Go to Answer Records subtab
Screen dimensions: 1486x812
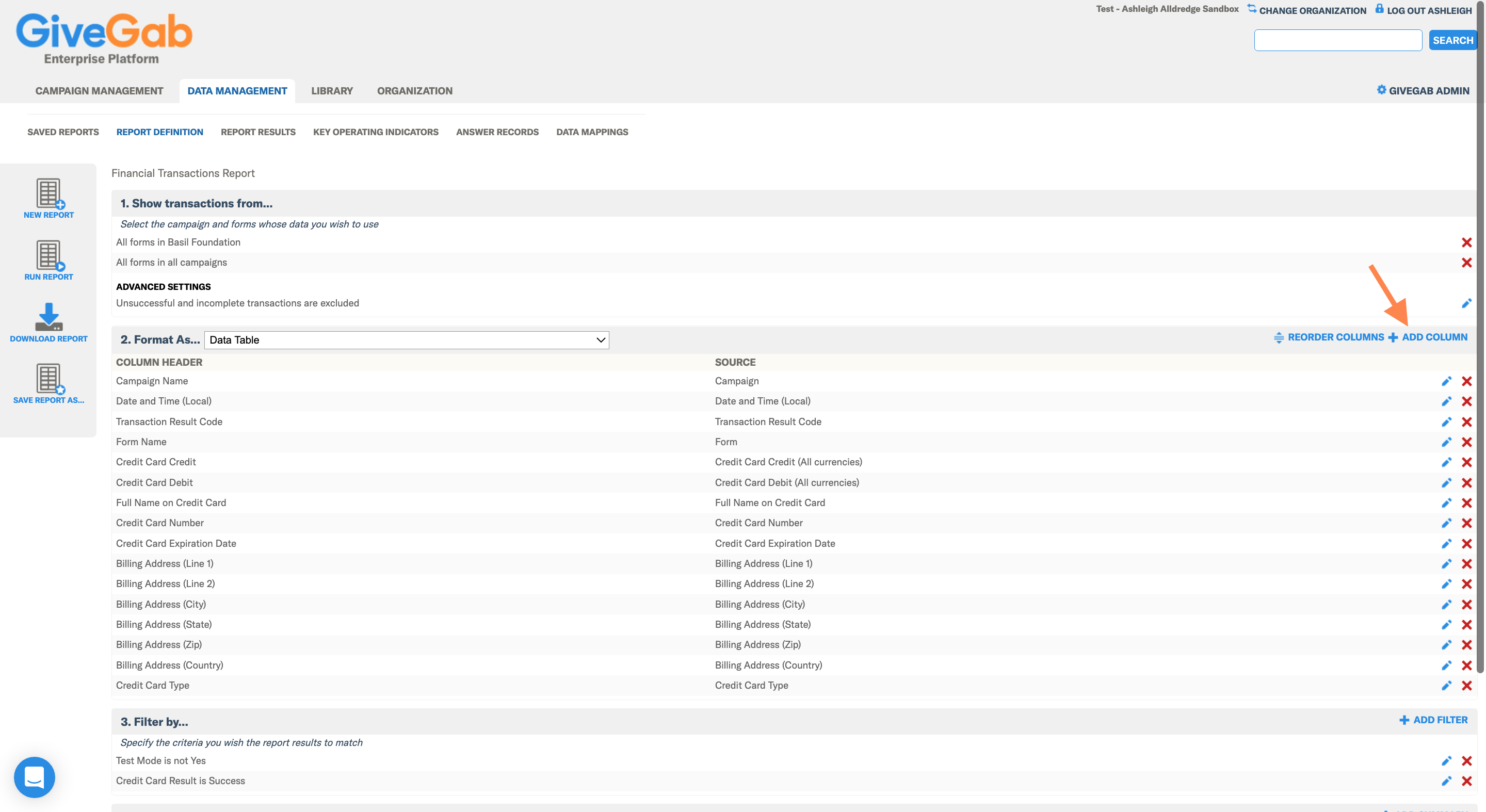497,132
